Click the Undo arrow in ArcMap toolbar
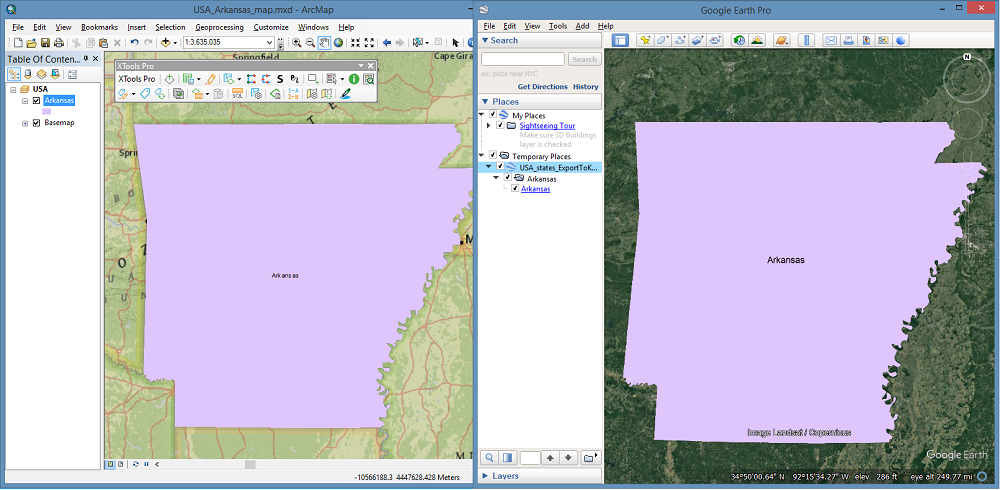This screenshot has height=490, width=1000. point(135,43)
